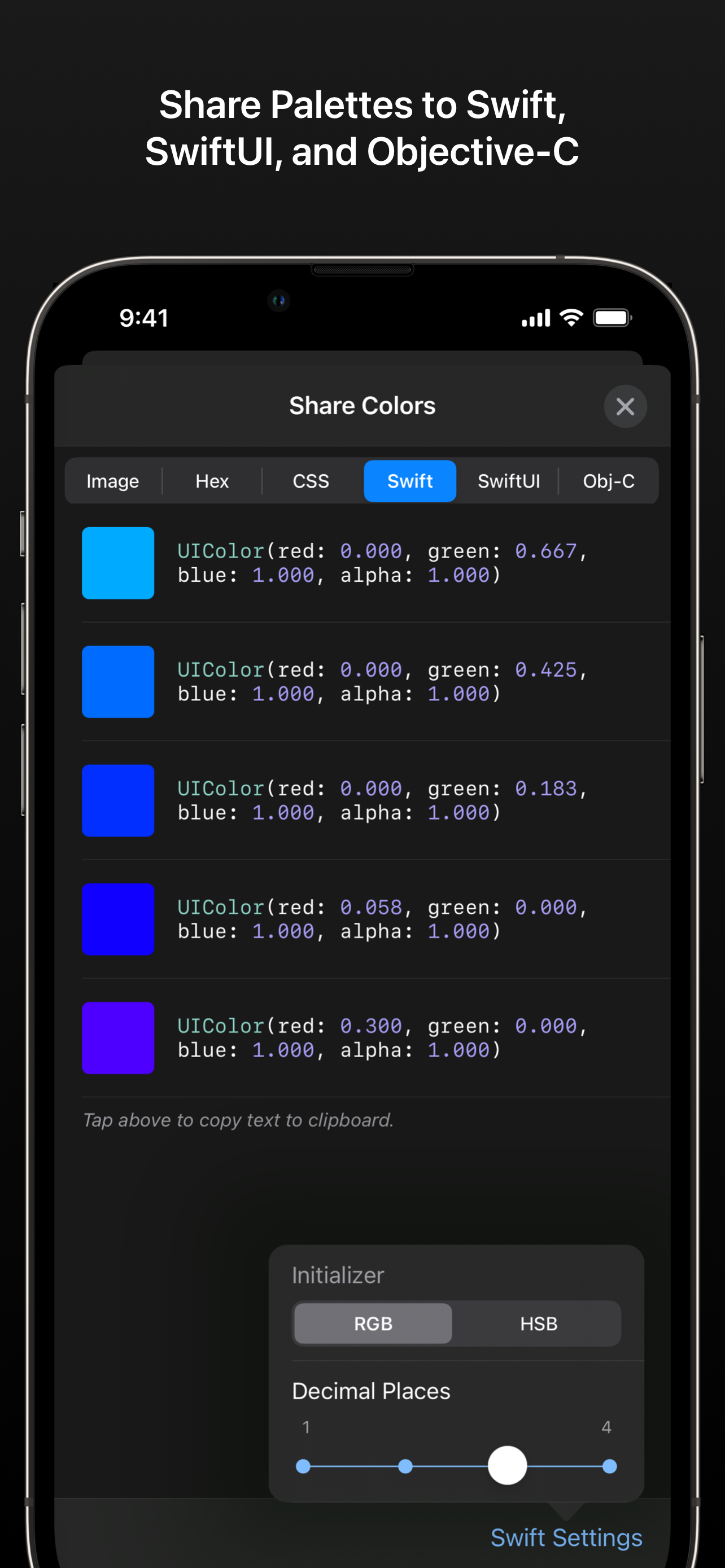The height and width of the screenshot is (1568, 725).
Task: Tap the swatch beside red 0.058
Action: [x=118, y=919]
